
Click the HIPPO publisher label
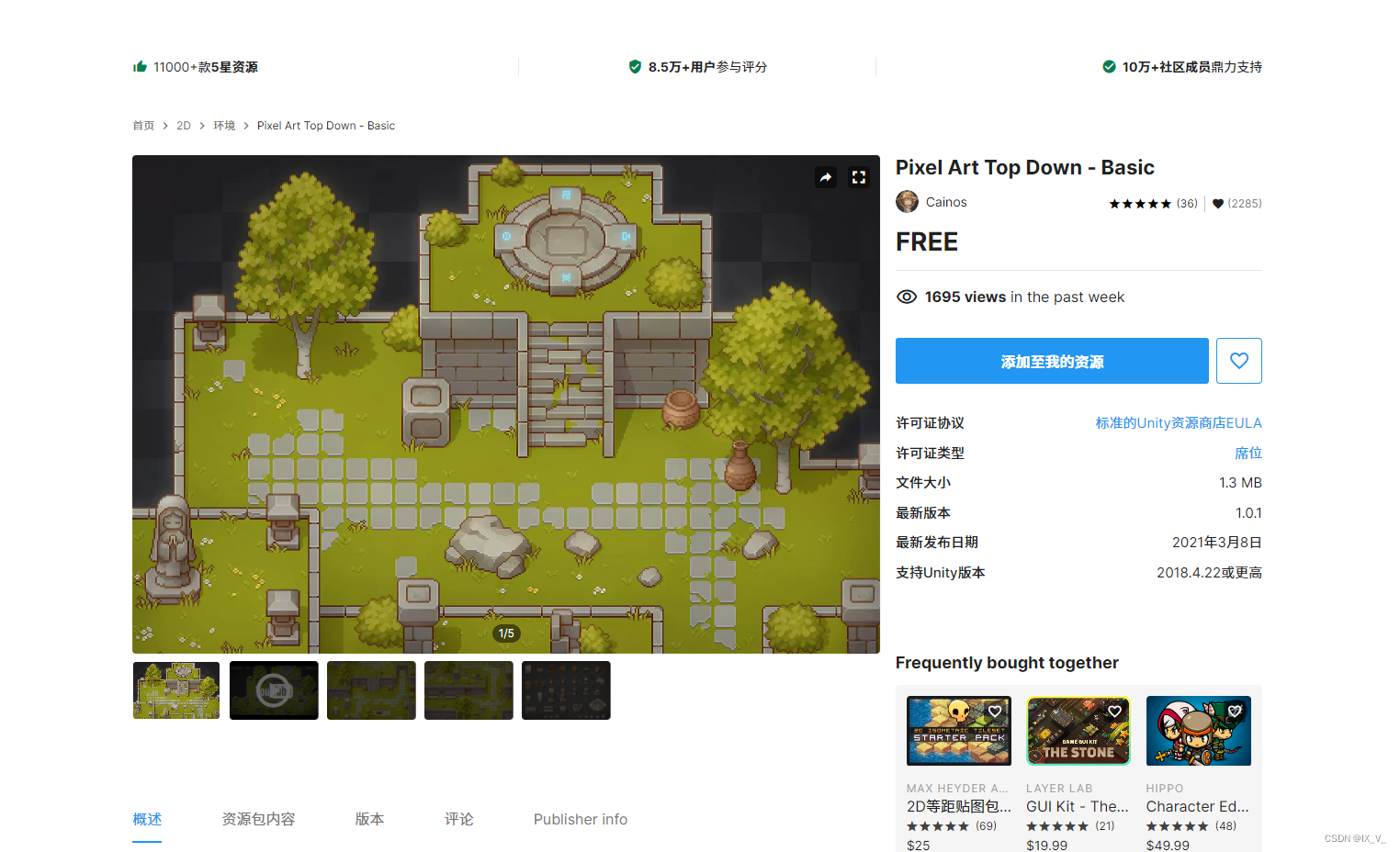[x=1165, y=788]
